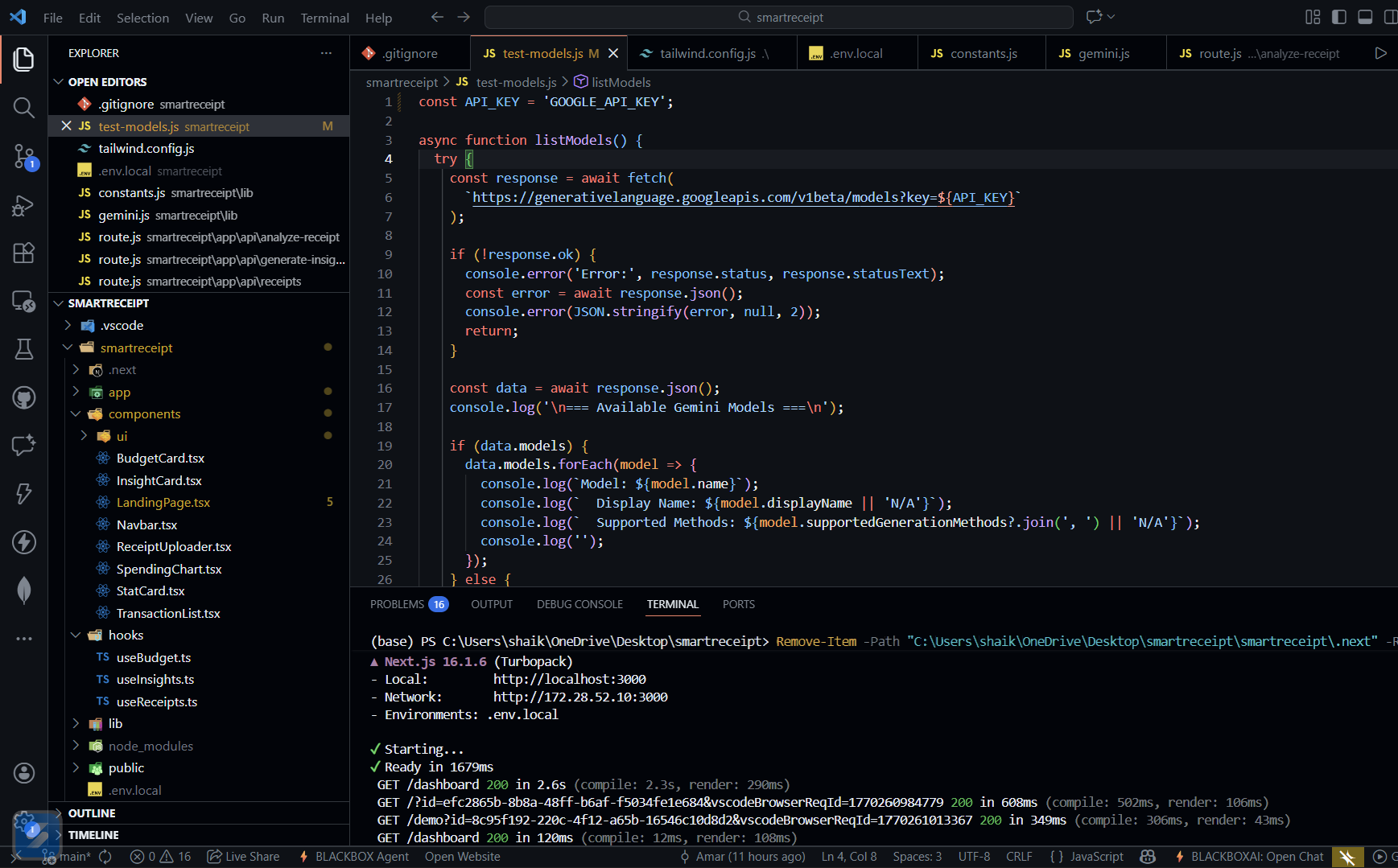
Task: Open the Source Control view
Action: tap(23, 156)
